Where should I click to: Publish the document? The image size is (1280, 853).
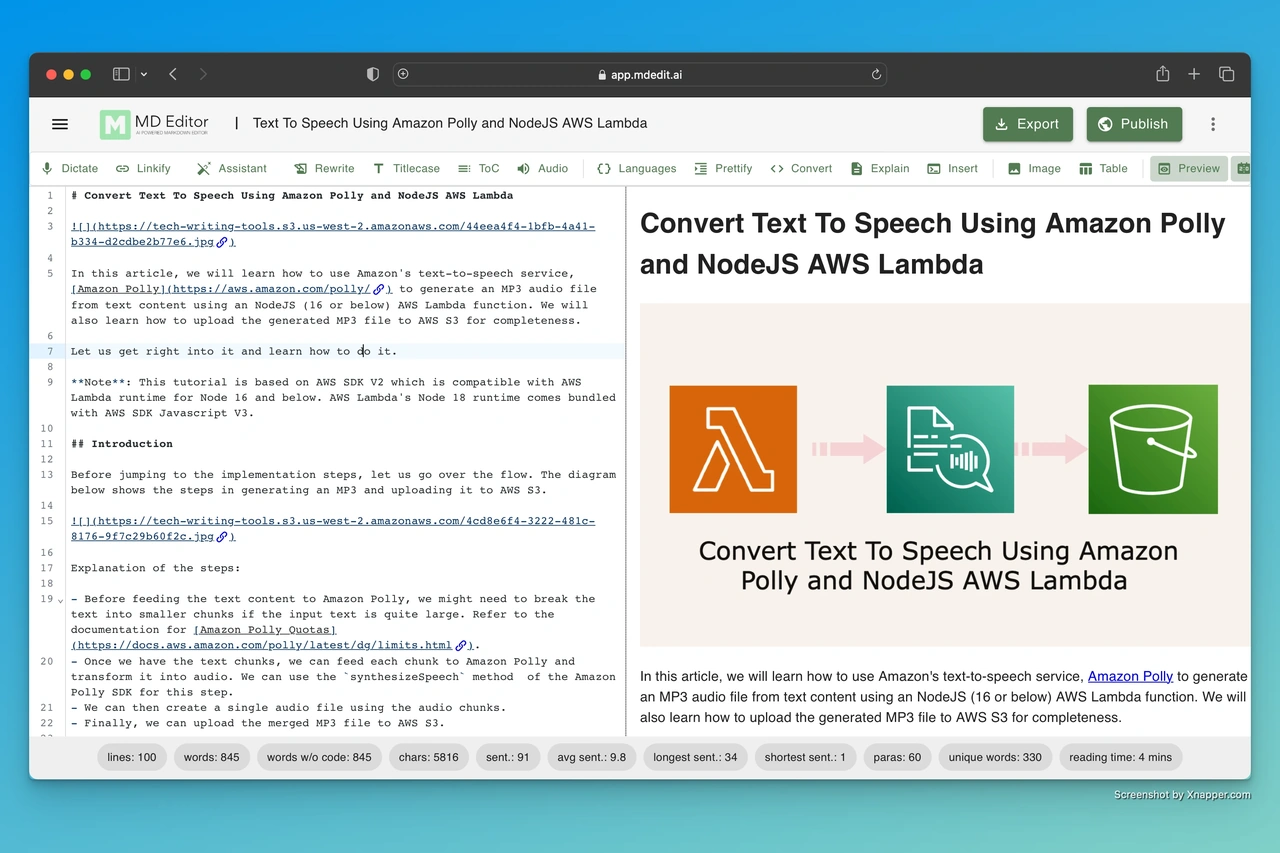point(1134,124)
